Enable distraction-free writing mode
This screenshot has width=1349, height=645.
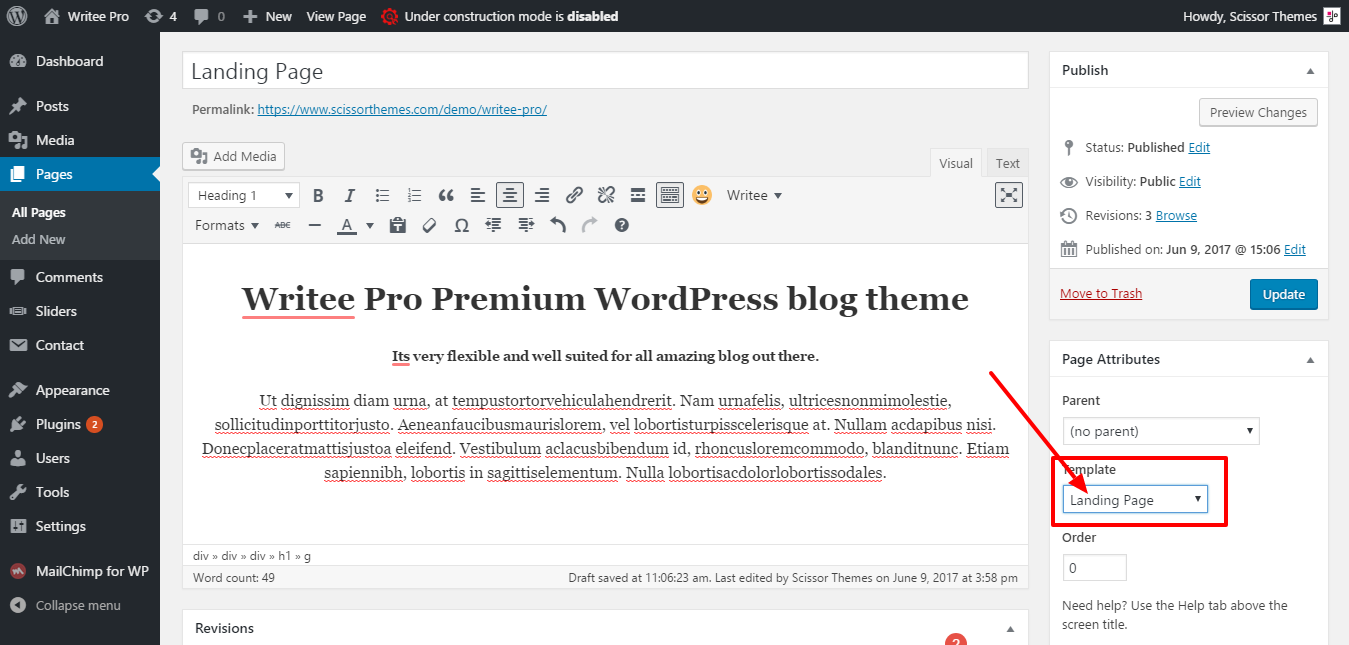[x=1009, y=195]
